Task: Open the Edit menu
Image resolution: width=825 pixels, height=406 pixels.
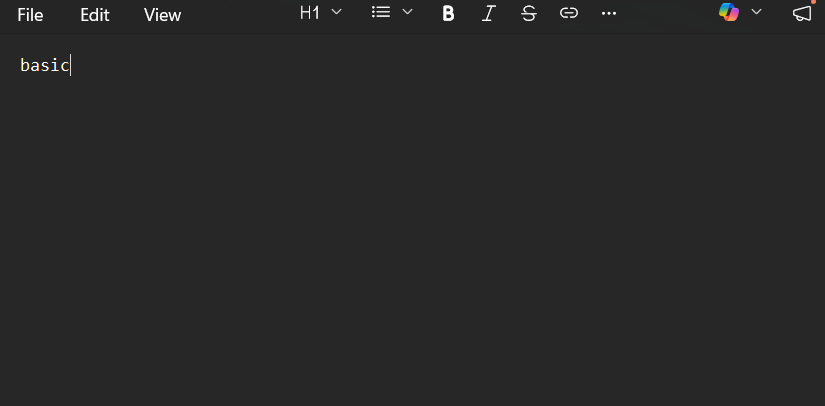Action: tap(95, 15)
